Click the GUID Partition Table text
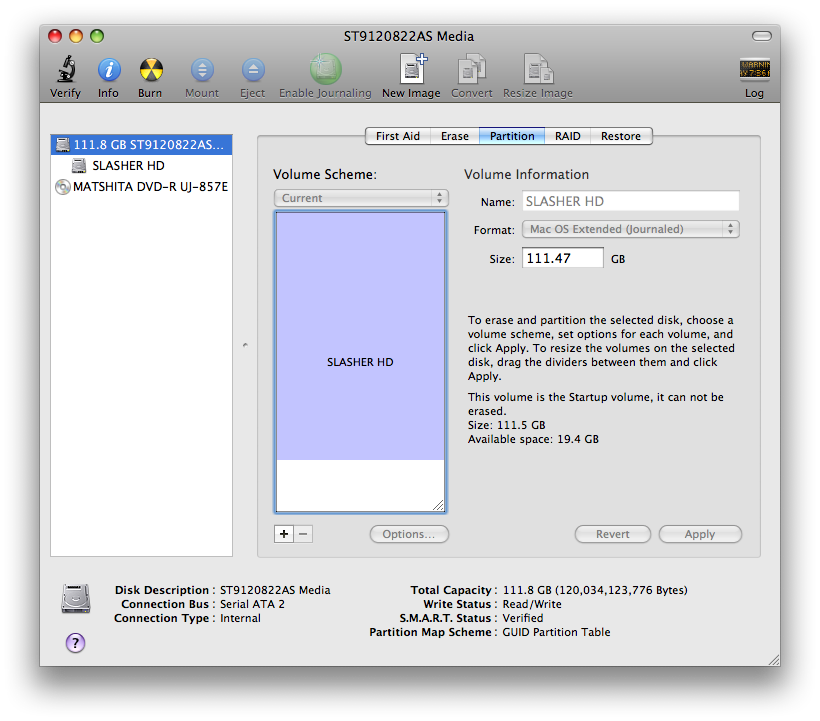The image size is (820, 721). [x=556, y=632]
